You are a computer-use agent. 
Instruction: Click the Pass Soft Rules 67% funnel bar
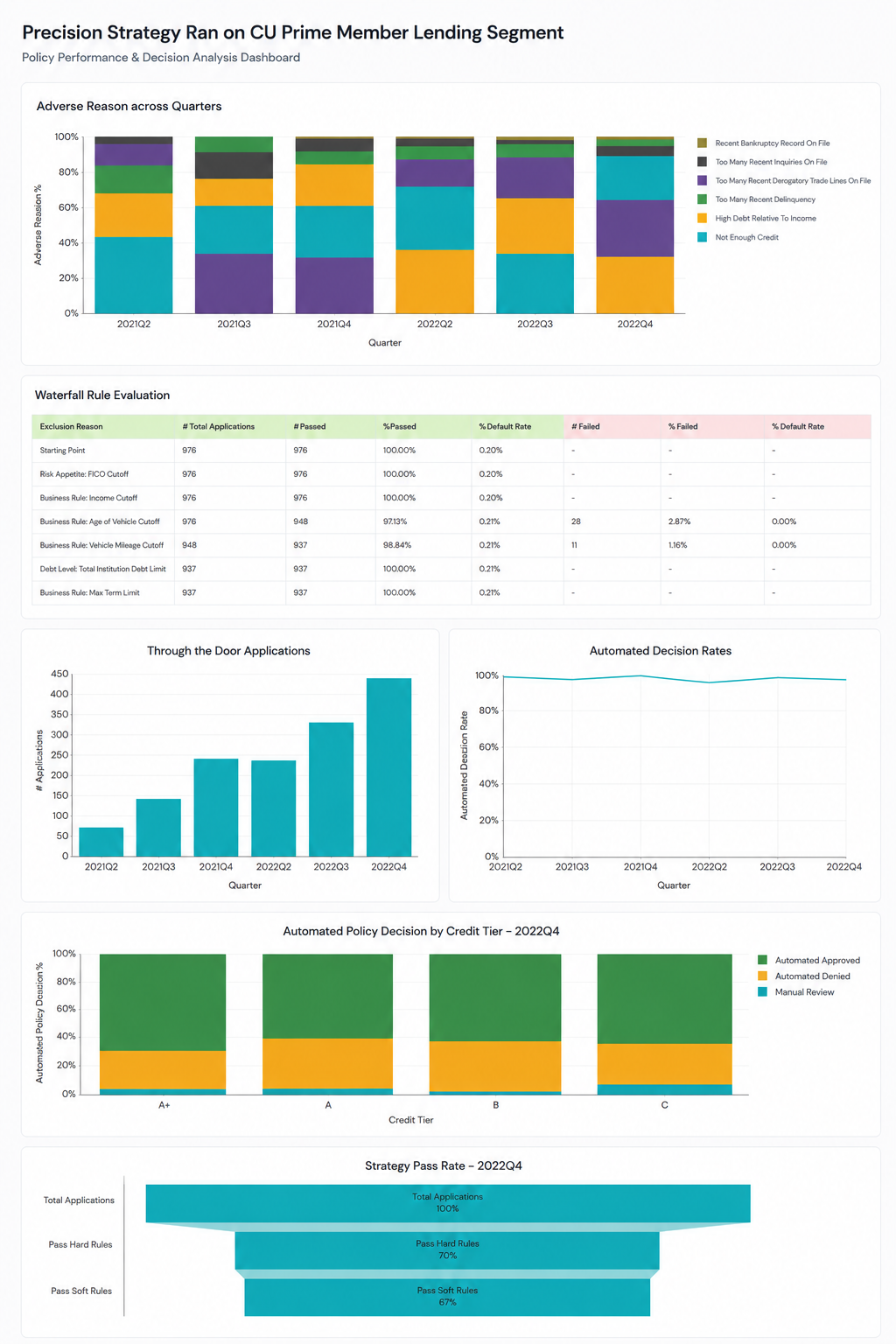click(447, 1297)
